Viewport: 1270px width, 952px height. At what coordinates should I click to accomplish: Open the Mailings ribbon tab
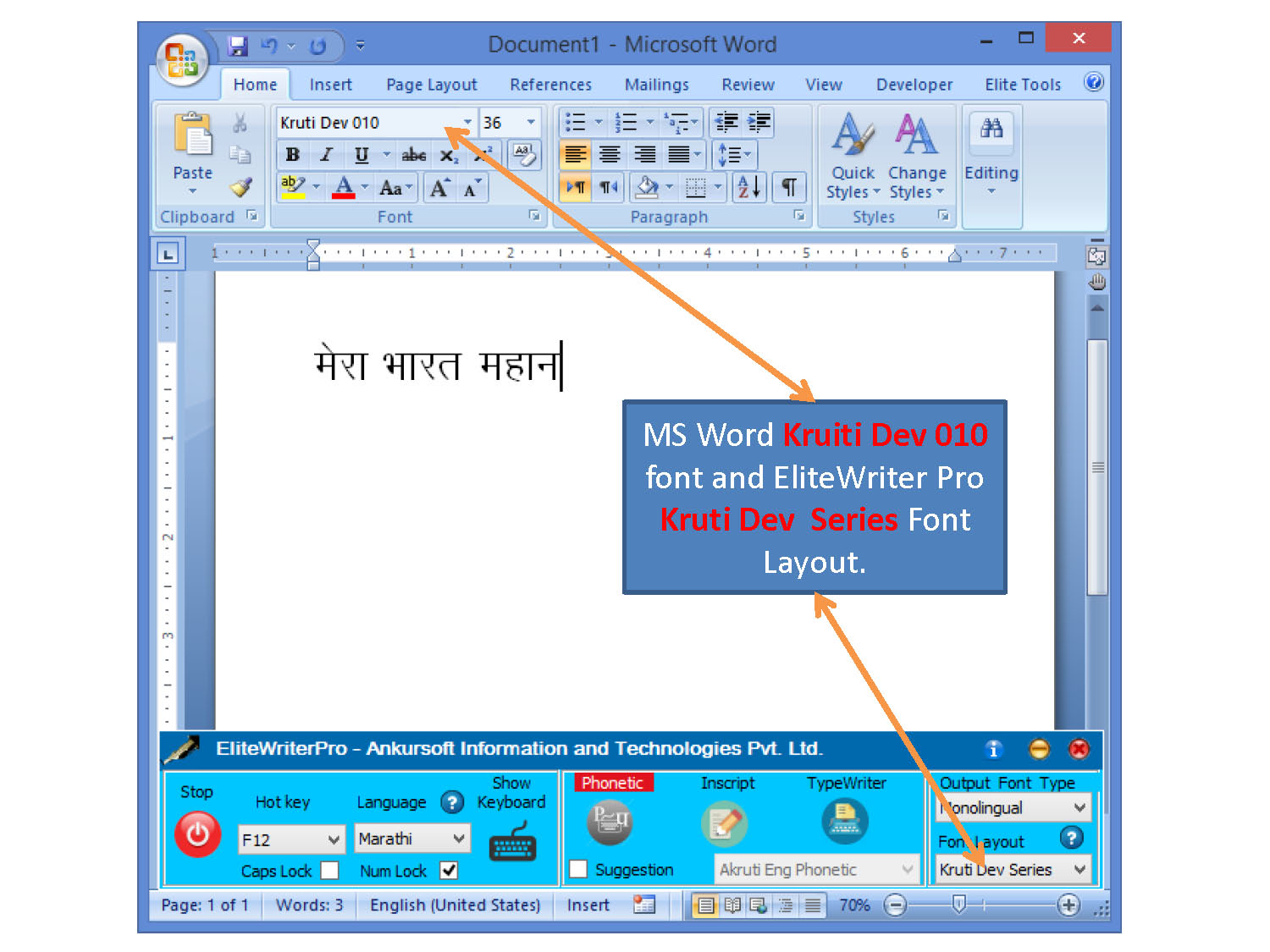point(656,85)
